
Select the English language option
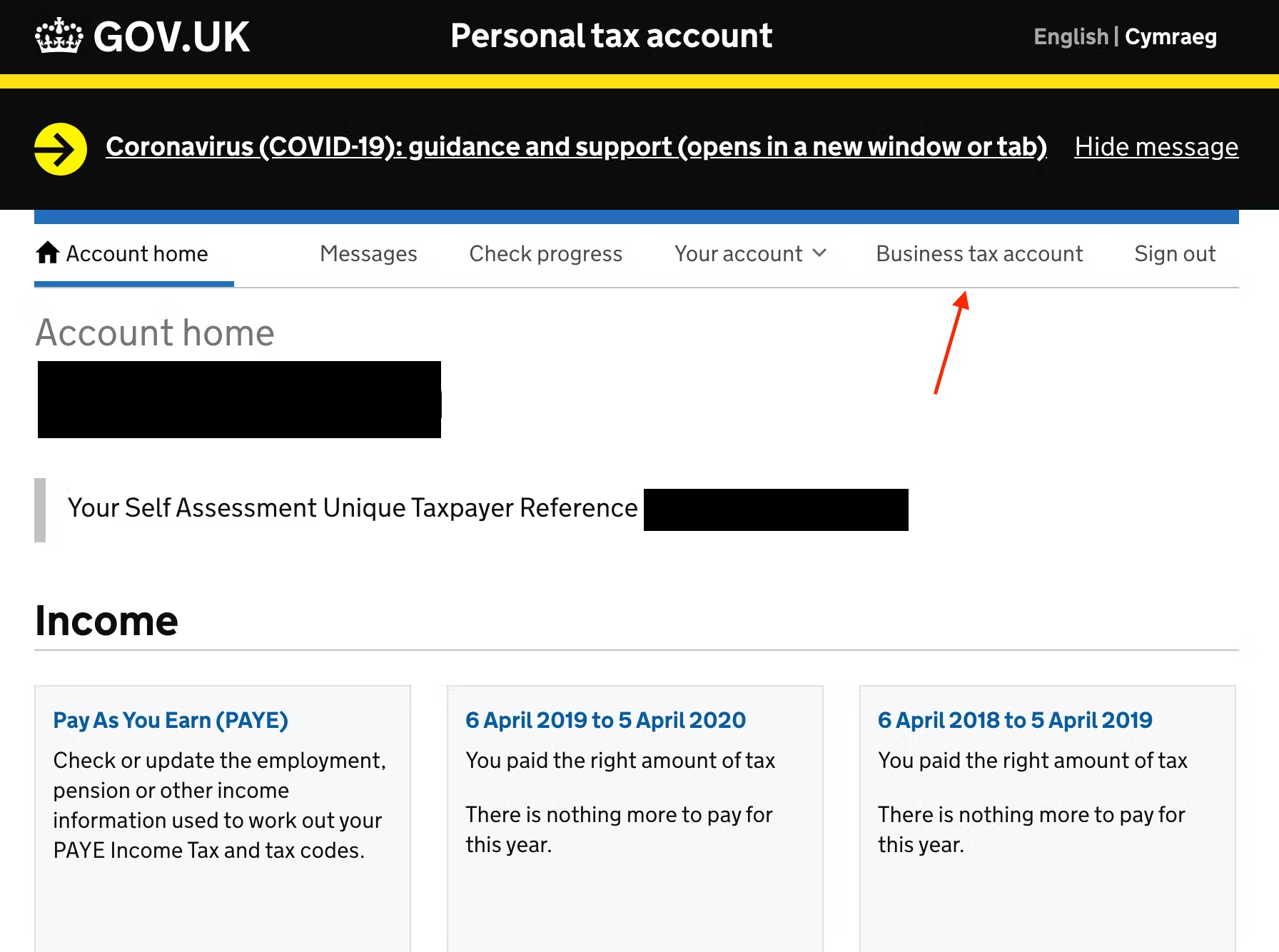1071,36
